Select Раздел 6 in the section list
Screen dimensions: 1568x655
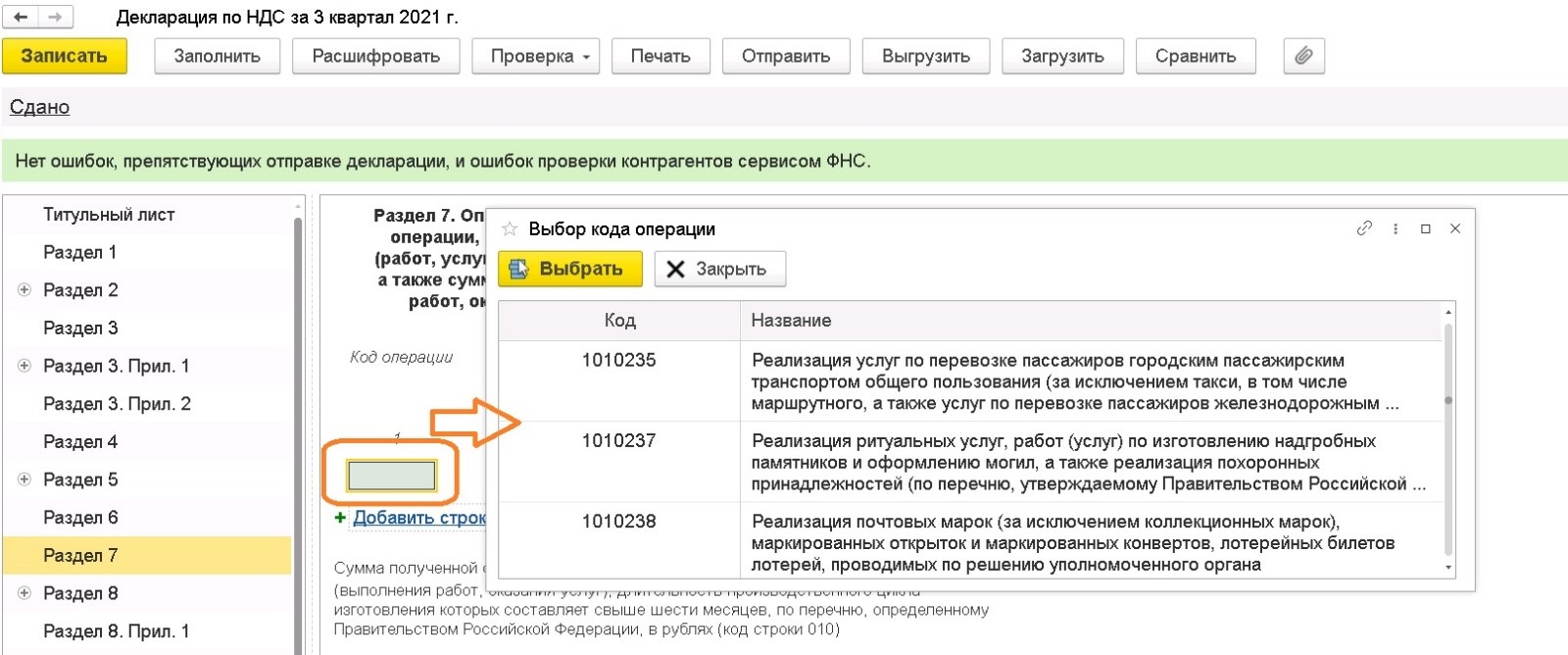pos(80,518)
